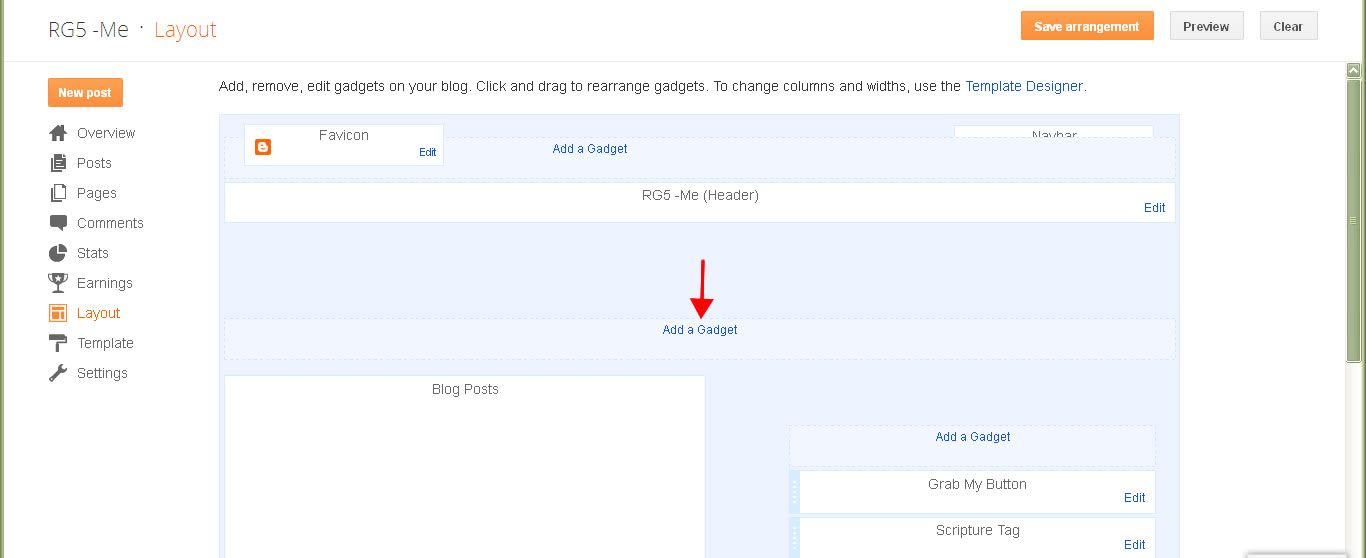
Task: Click the Comments speech bubble icon
Action: pos(58,223)
